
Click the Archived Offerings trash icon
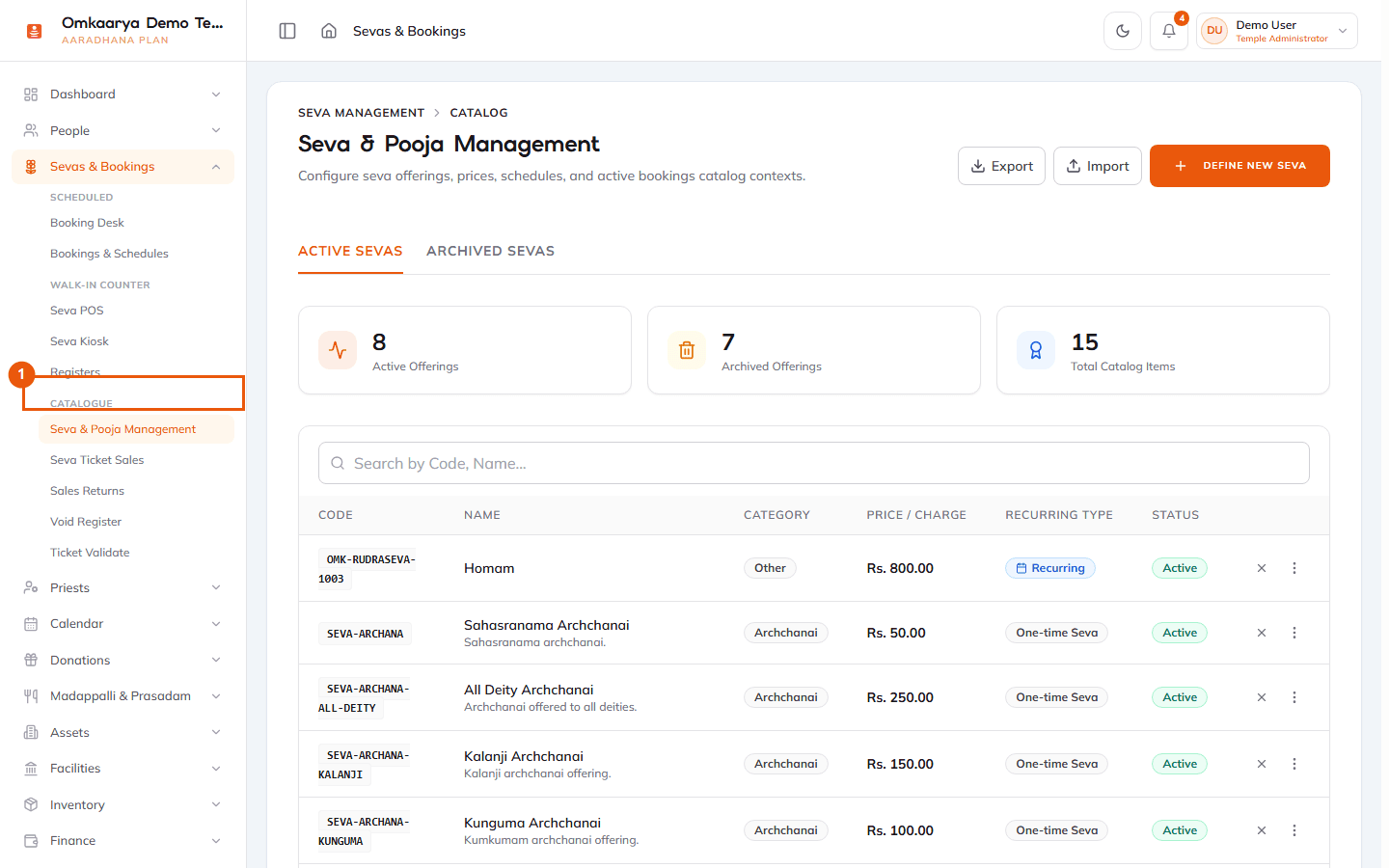tap(687, 350)
